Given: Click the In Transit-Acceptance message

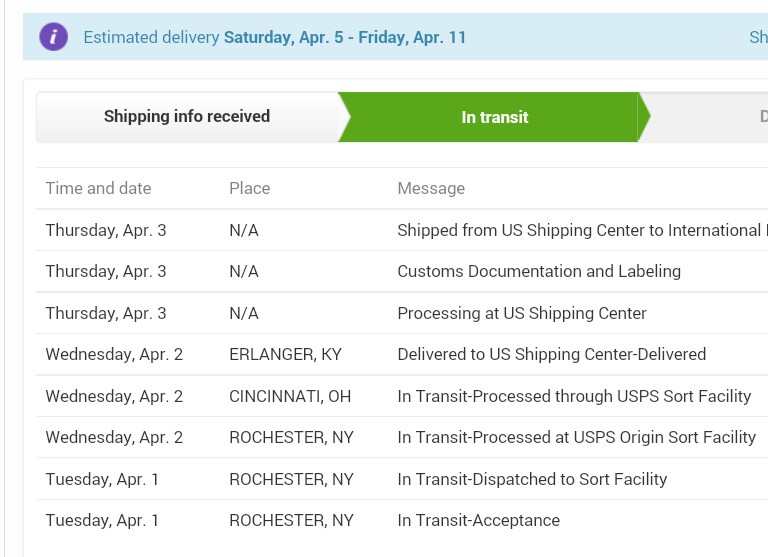Looking at the screenshot, I should (x=478, y=520).
